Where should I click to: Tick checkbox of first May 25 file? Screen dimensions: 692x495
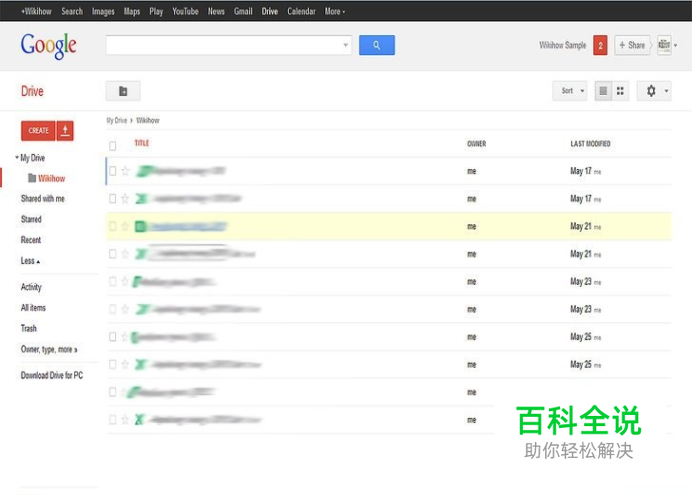[x=113, y=337]
